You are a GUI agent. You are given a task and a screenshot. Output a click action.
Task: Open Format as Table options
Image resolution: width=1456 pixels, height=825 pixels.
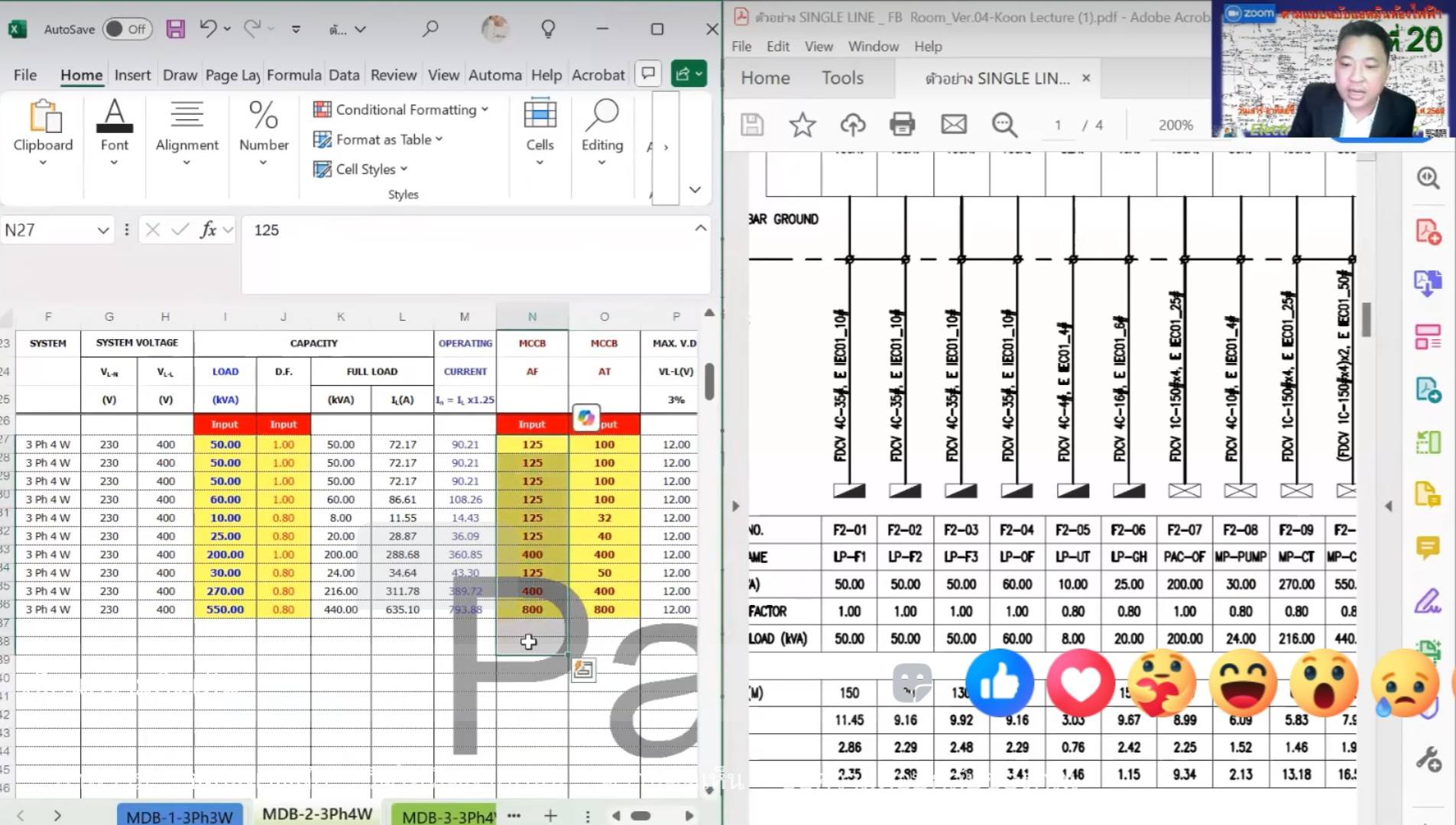click(x=378, y=139)
